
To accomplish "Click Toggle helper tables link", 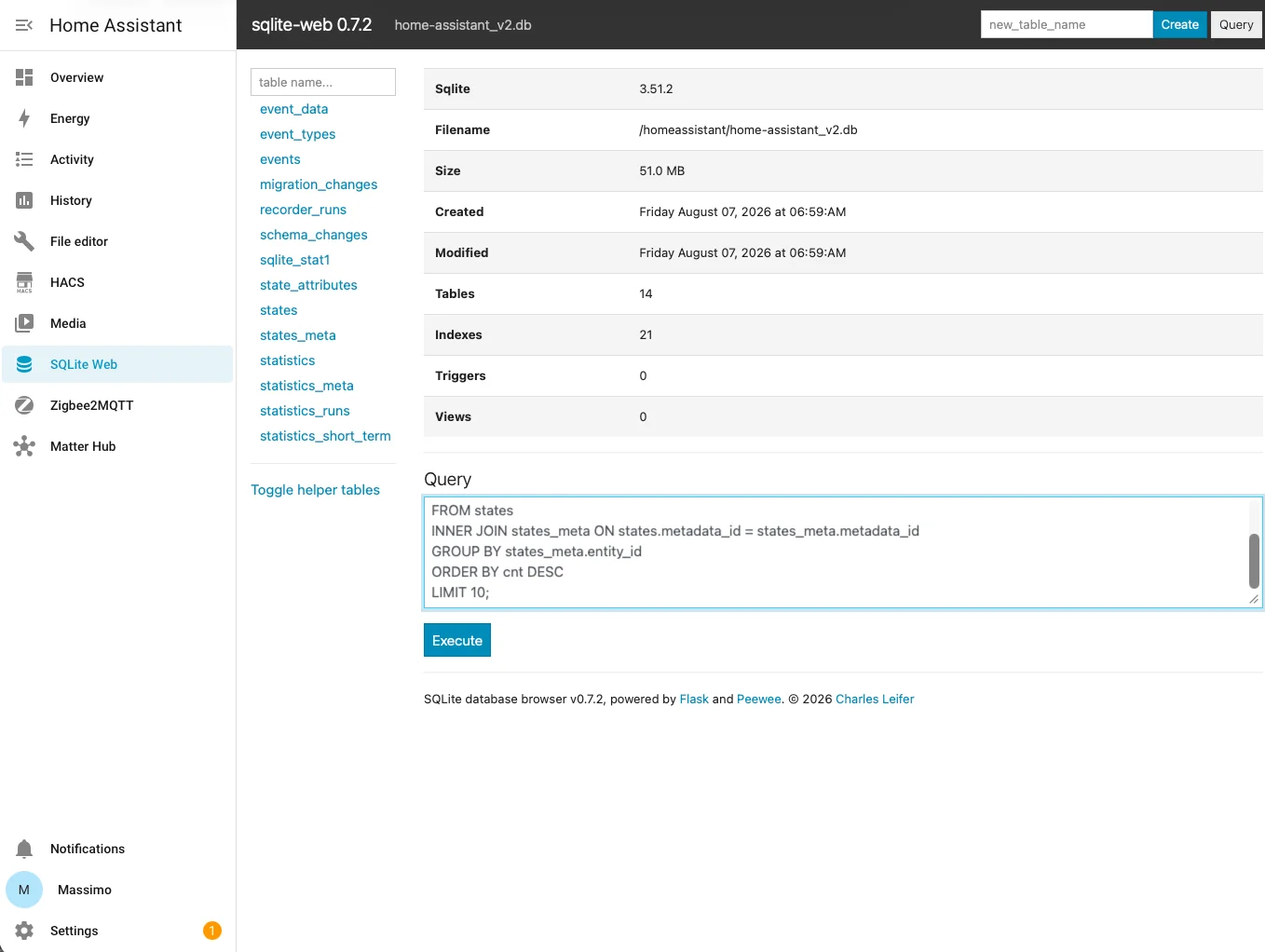I will [315, 490].
